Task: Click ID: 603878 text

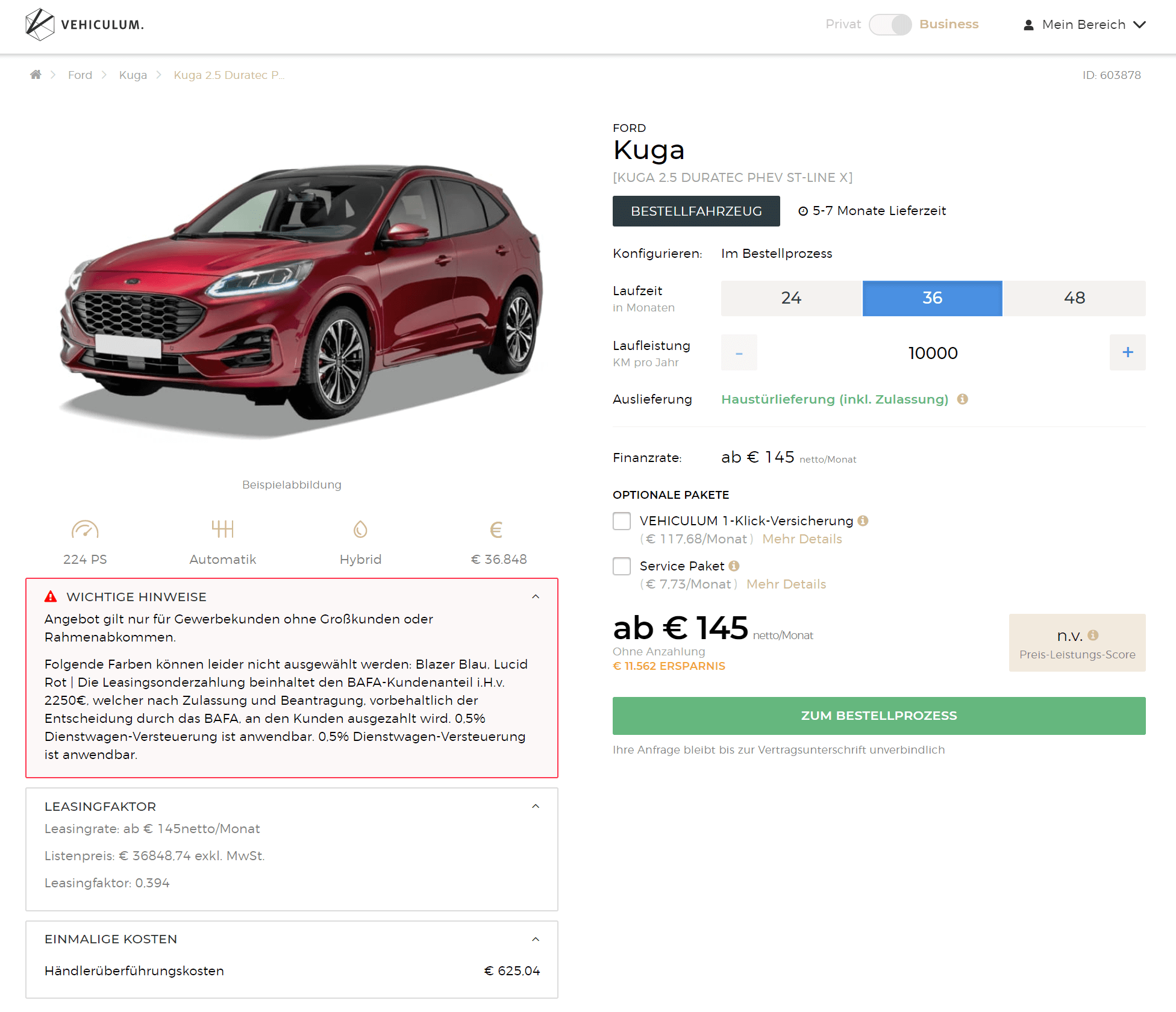Action: tap(1112, 75)
